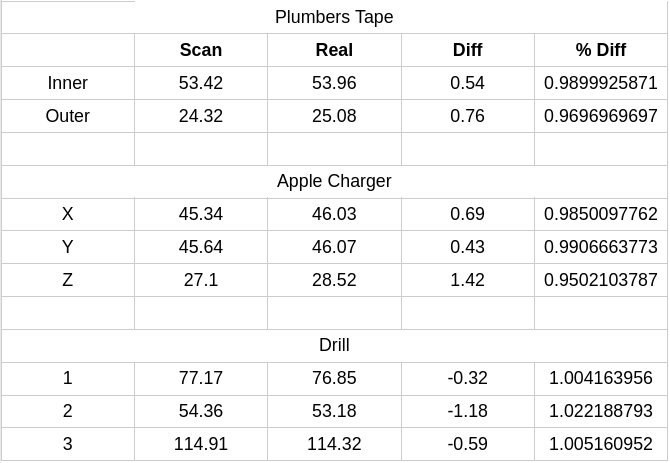
Task: Select the Y real value 46.07
Action: pyautogui.click(x=334, y=247)
